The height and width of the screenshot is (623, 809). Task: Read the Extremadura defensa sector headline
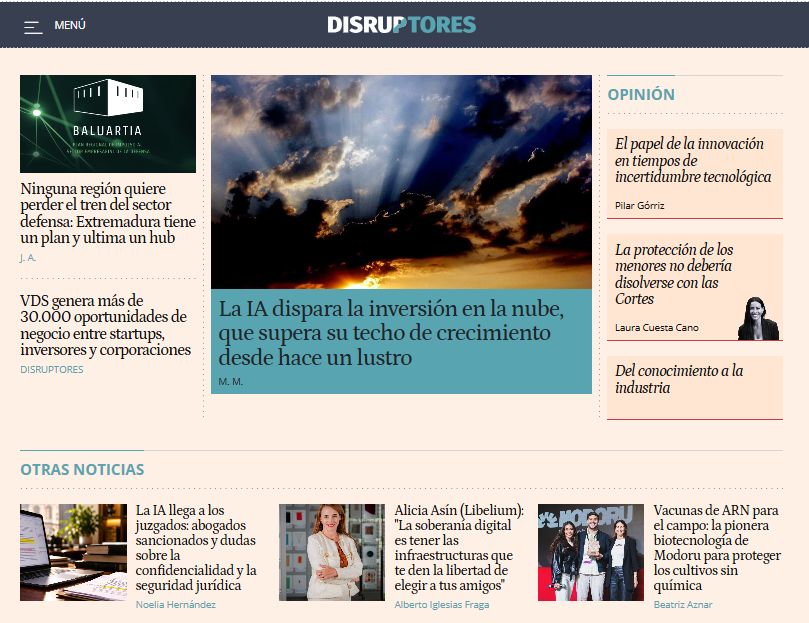coord(108,213)
